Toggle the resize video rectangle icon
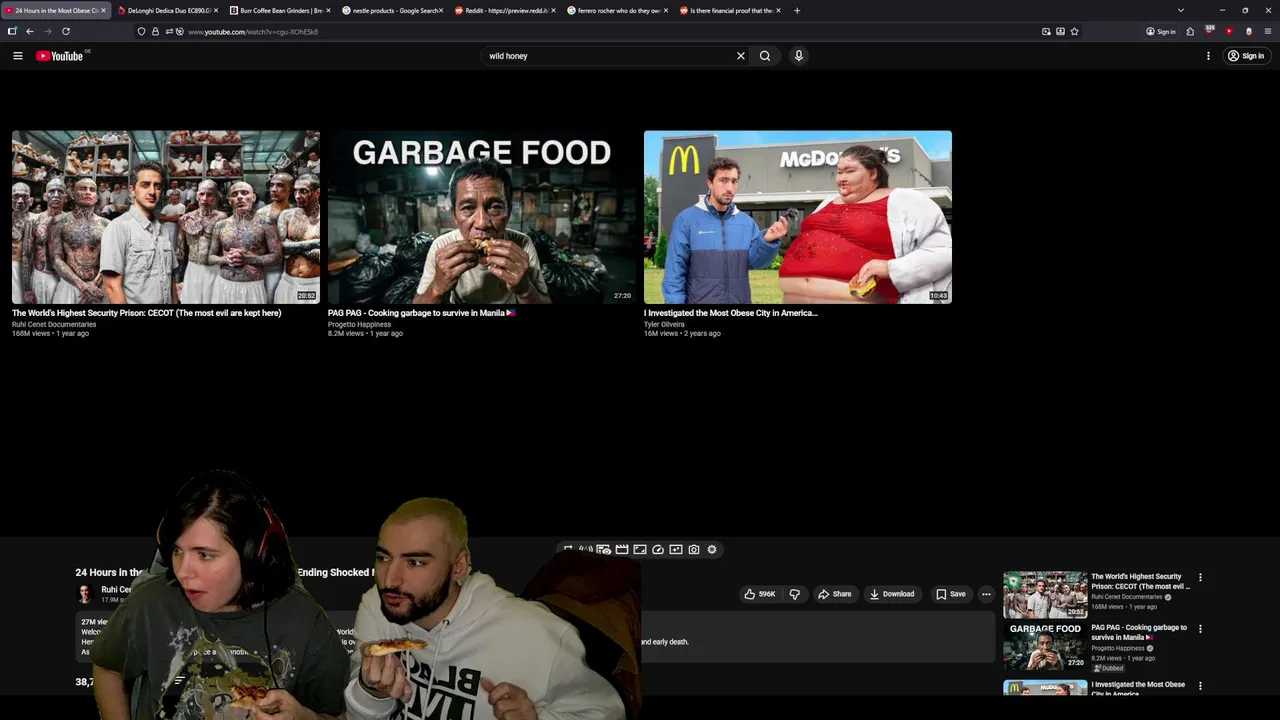The image size is (1280, 720). (x=640, y=550)
